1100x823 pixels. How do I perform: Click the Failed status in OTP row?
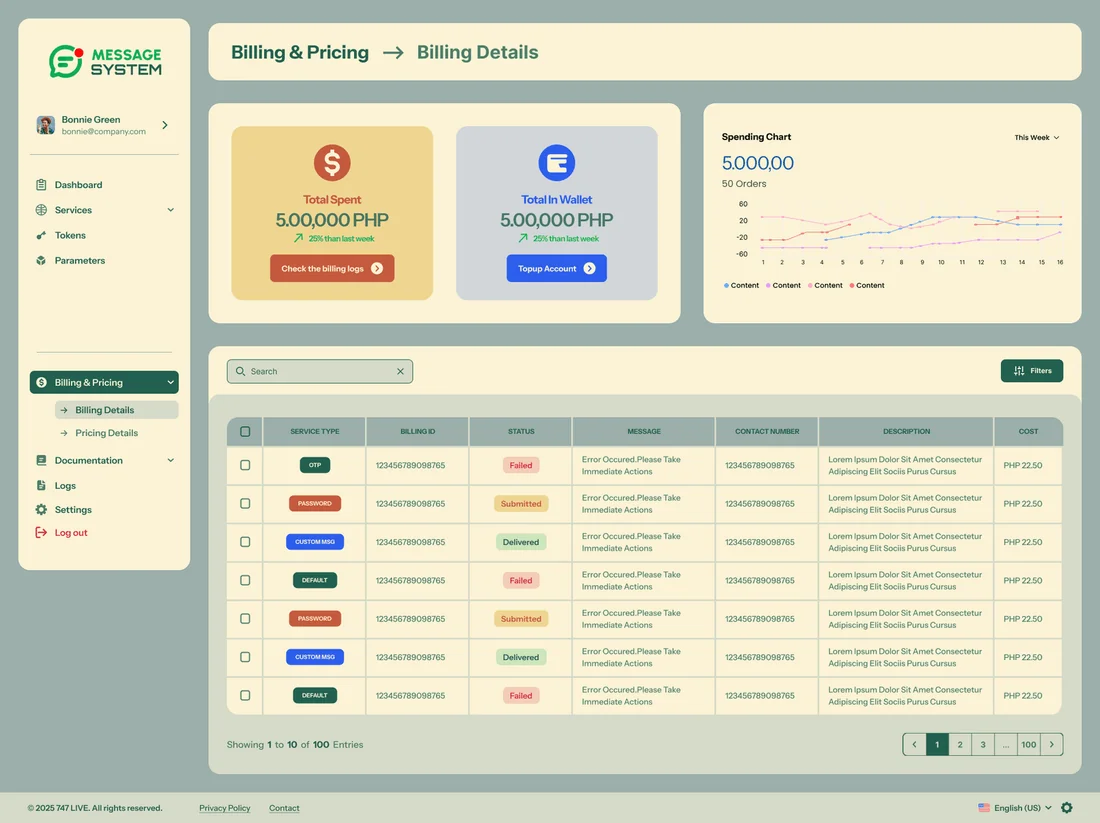(x=521, y=465)
